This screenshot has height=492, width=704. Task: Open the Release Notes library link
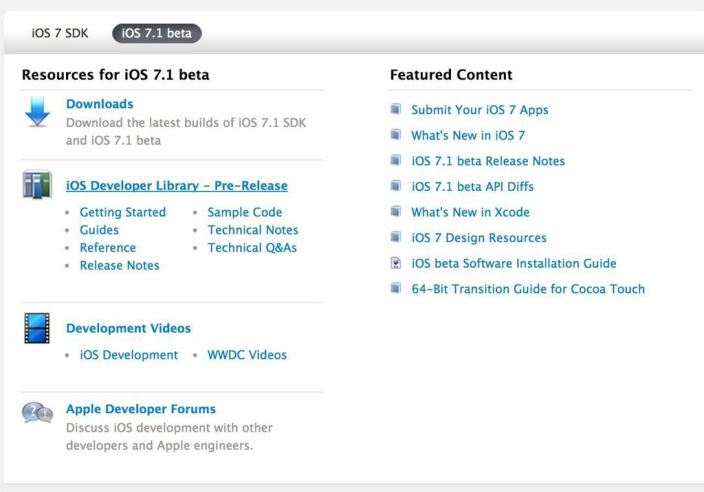coord(119,266)
